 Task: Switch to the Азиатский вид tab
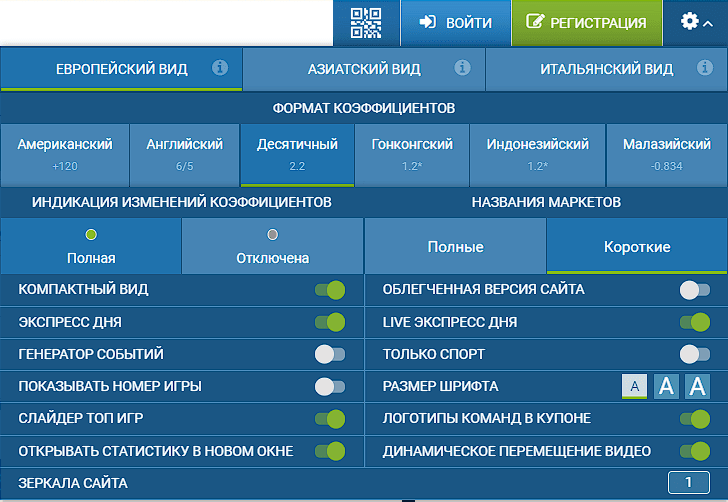[x=364, y=70]
